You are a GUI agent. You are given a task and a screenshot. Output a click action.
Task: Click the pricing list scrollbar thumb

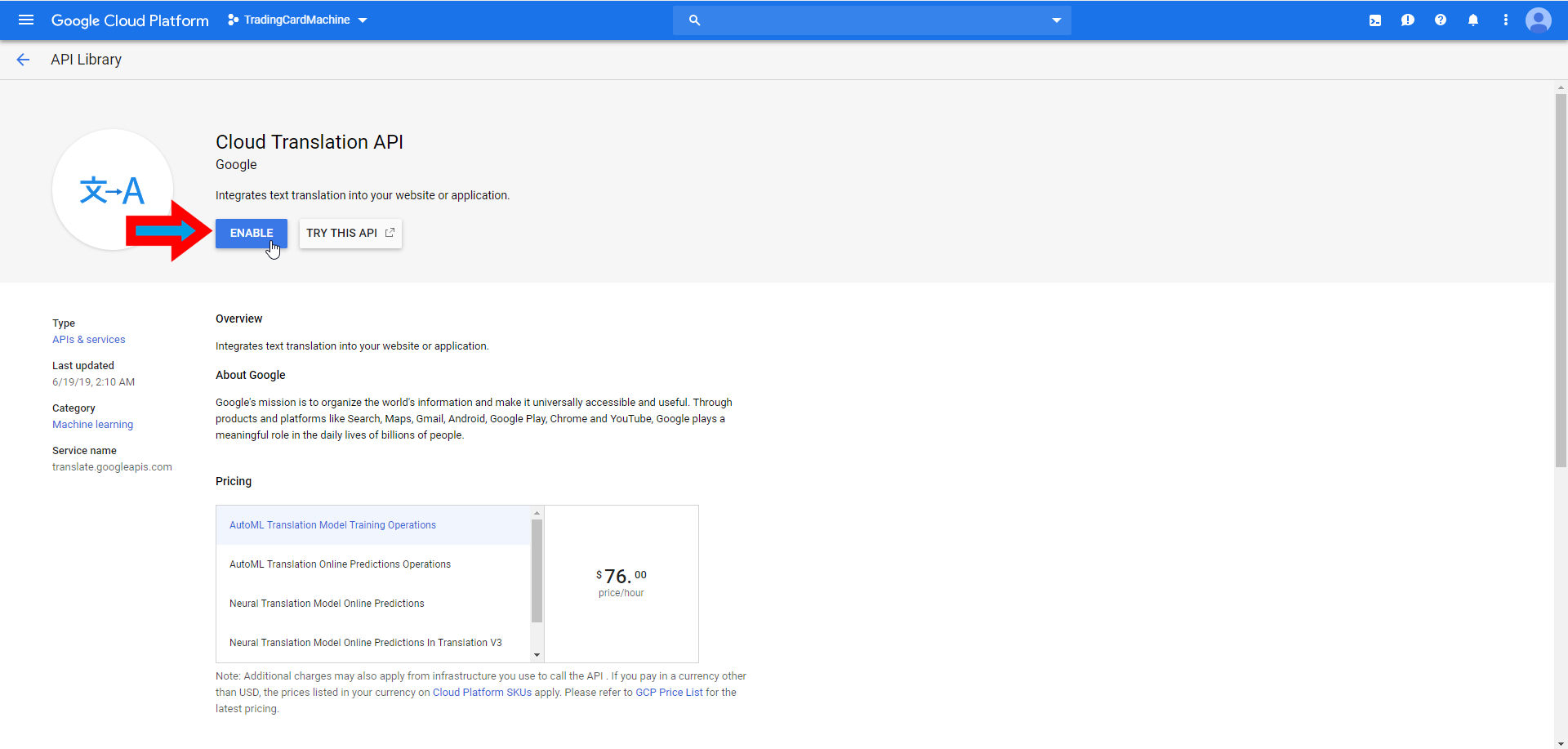point(537,570)
